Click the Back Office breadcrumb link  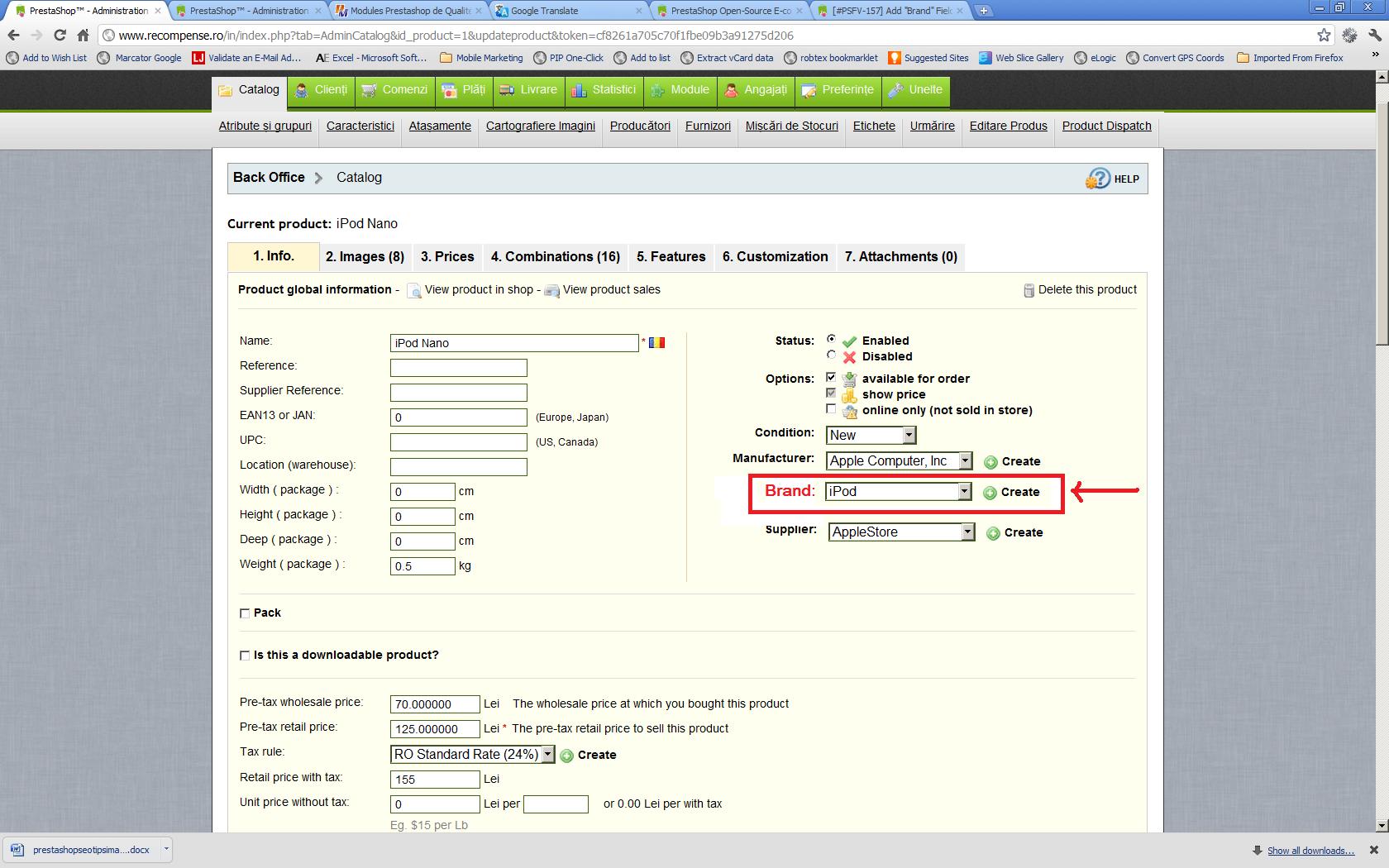(x=269, y=177)
